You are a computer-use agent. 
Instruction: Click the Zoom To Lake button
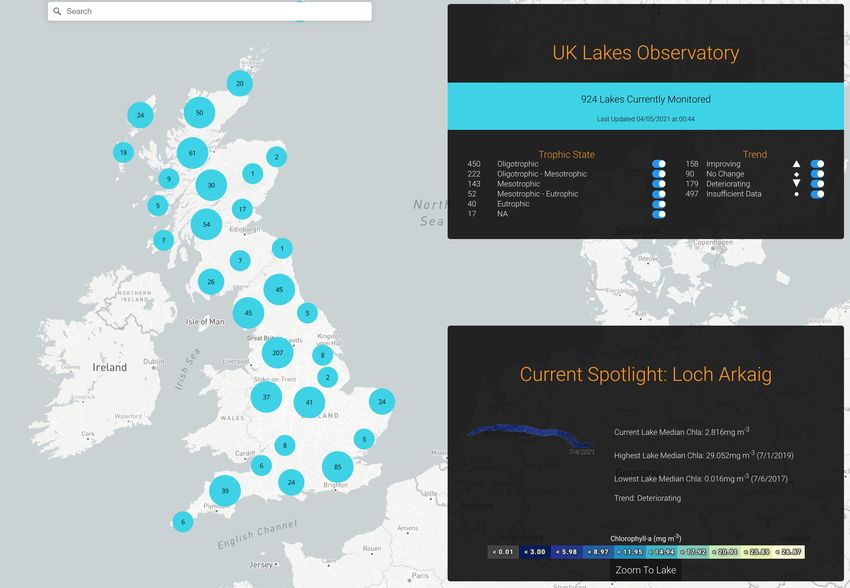click(x=646, y=570)
